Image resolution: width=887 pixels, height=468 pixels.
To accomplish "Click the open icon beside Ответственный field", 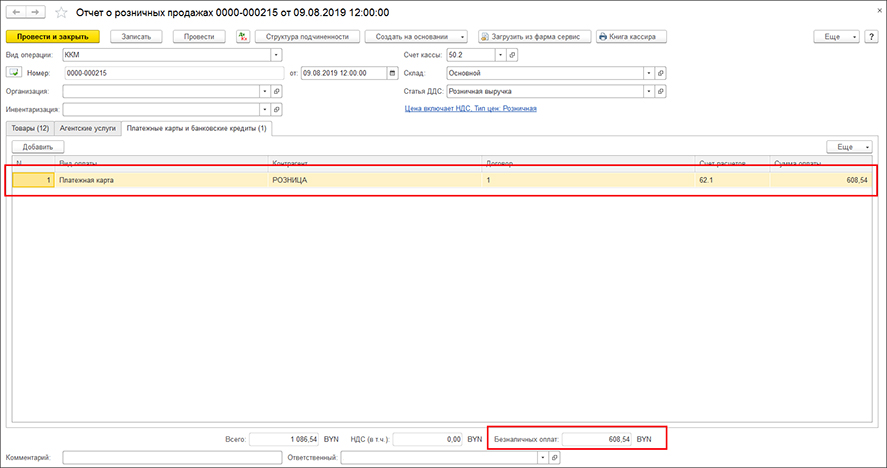I will [x=555, y=457].
